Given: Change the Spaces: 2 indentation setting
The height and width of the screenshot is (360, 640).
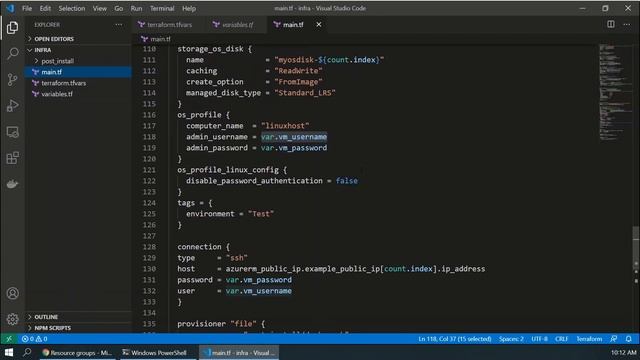Looking at the screenshot, I should [x=511, y=339].
